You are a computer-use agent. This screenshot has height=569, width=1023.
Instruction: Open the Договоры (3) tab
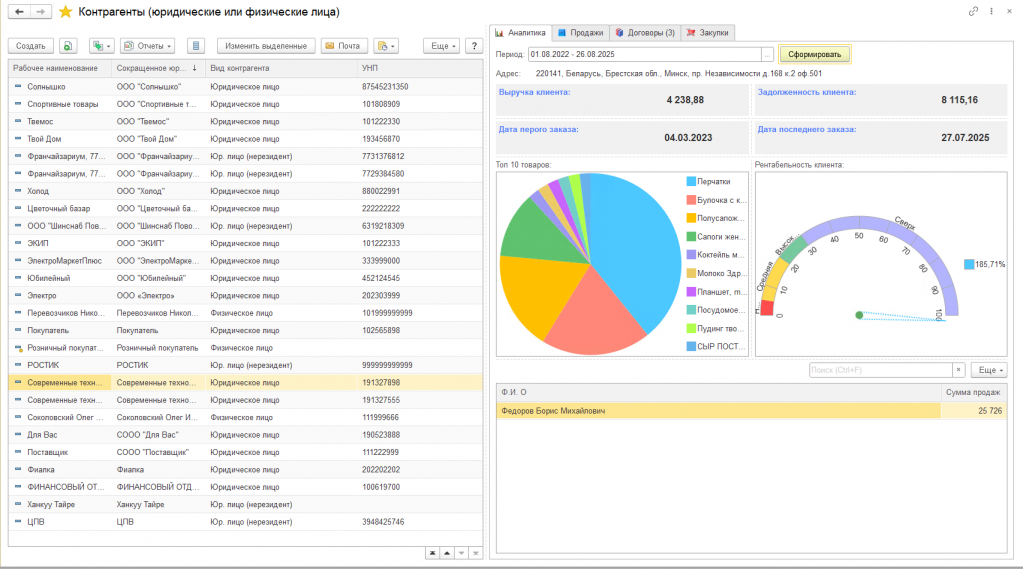point(645,33)
